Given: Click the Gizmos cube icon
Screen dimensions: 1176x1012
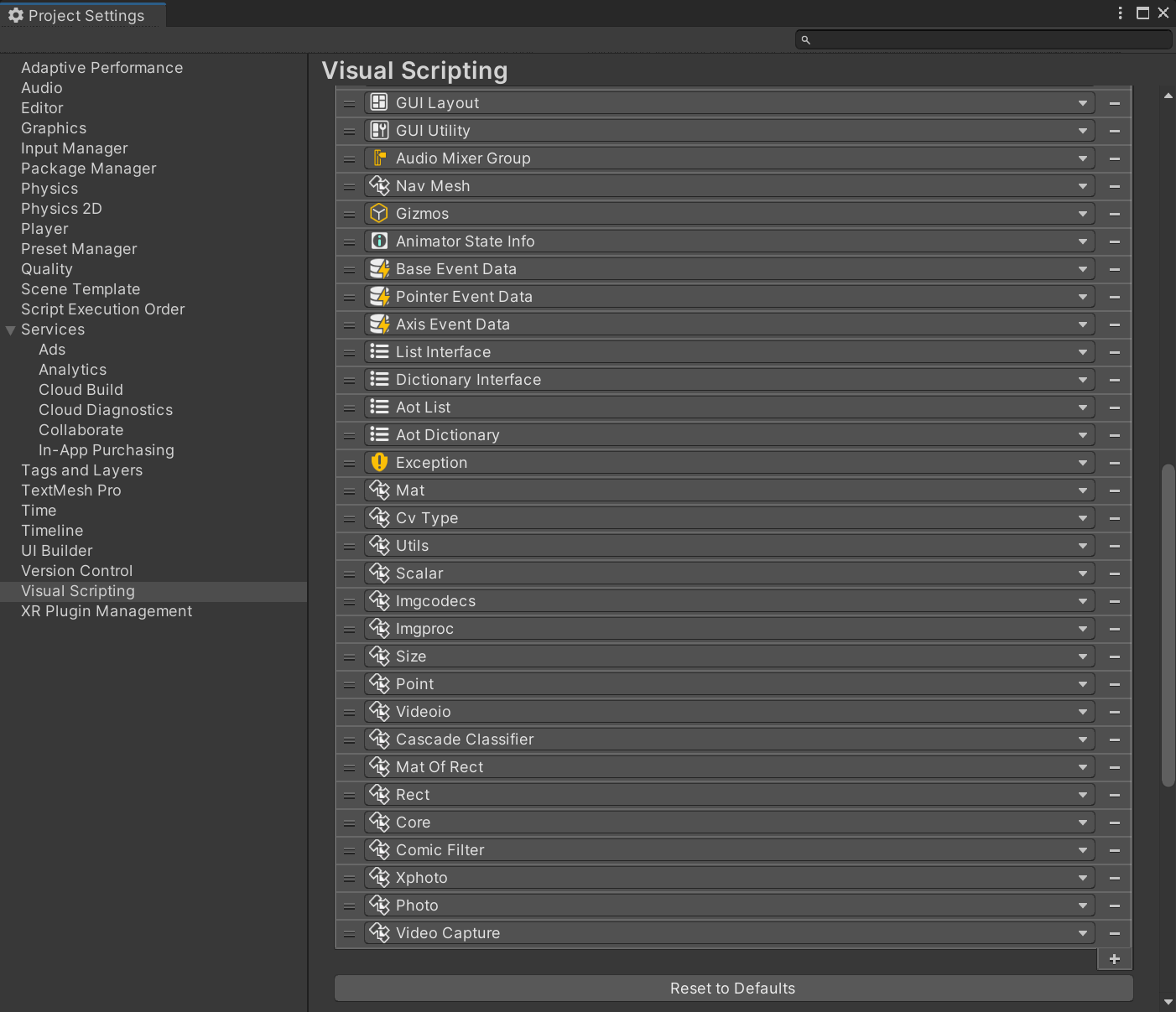Looking at the screenshot, I should tap(379, 213).
